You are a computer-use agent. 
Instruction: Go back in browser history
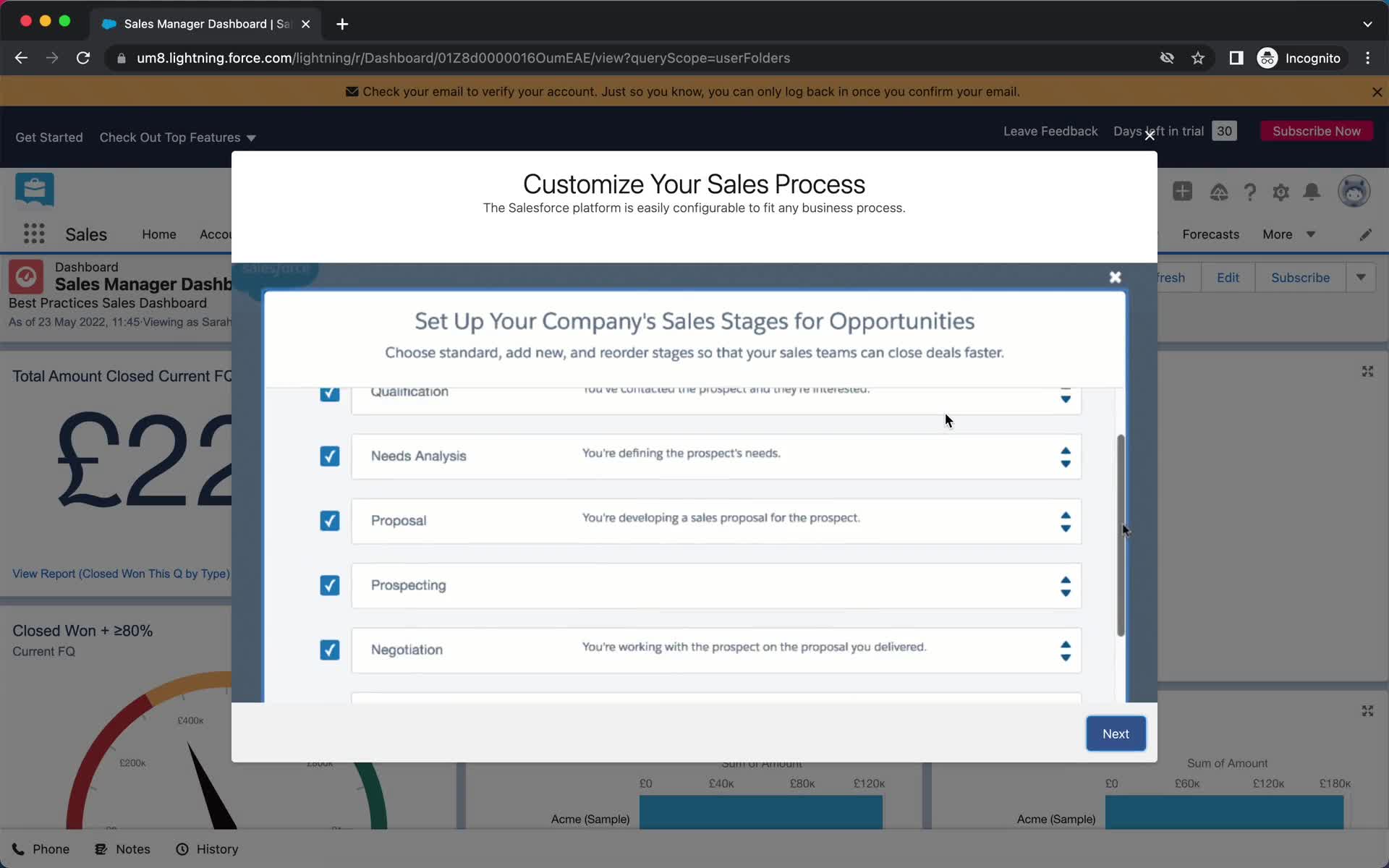pos(21,58)
